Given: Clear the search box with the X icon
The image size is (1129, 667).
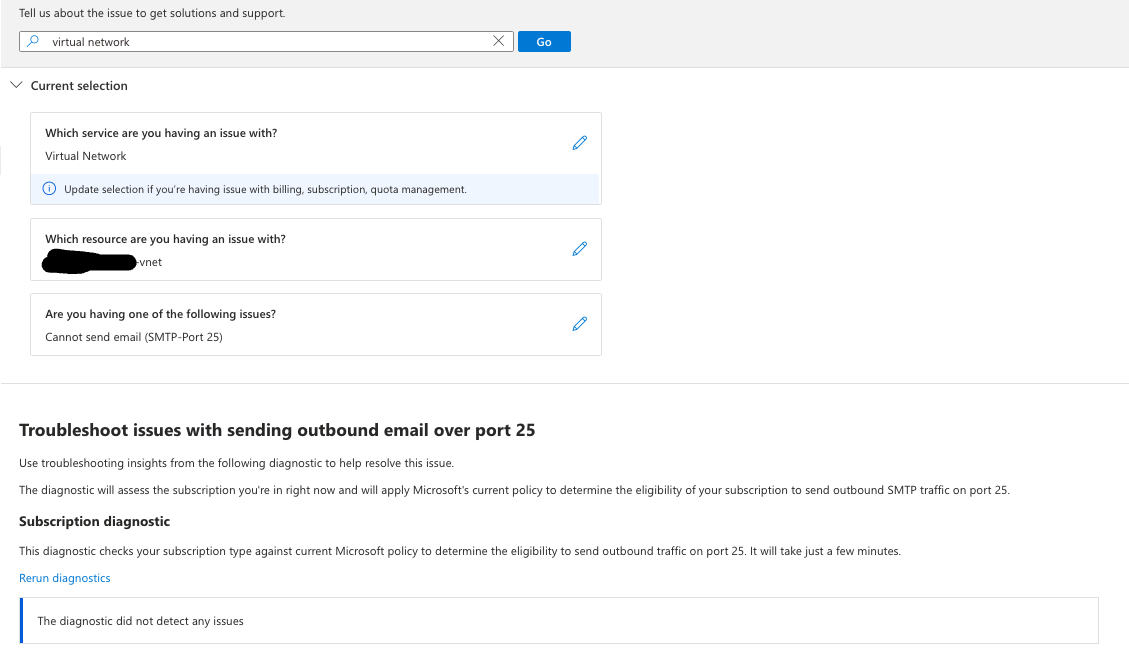Looking at the screenshot, I should pos(499,42).
